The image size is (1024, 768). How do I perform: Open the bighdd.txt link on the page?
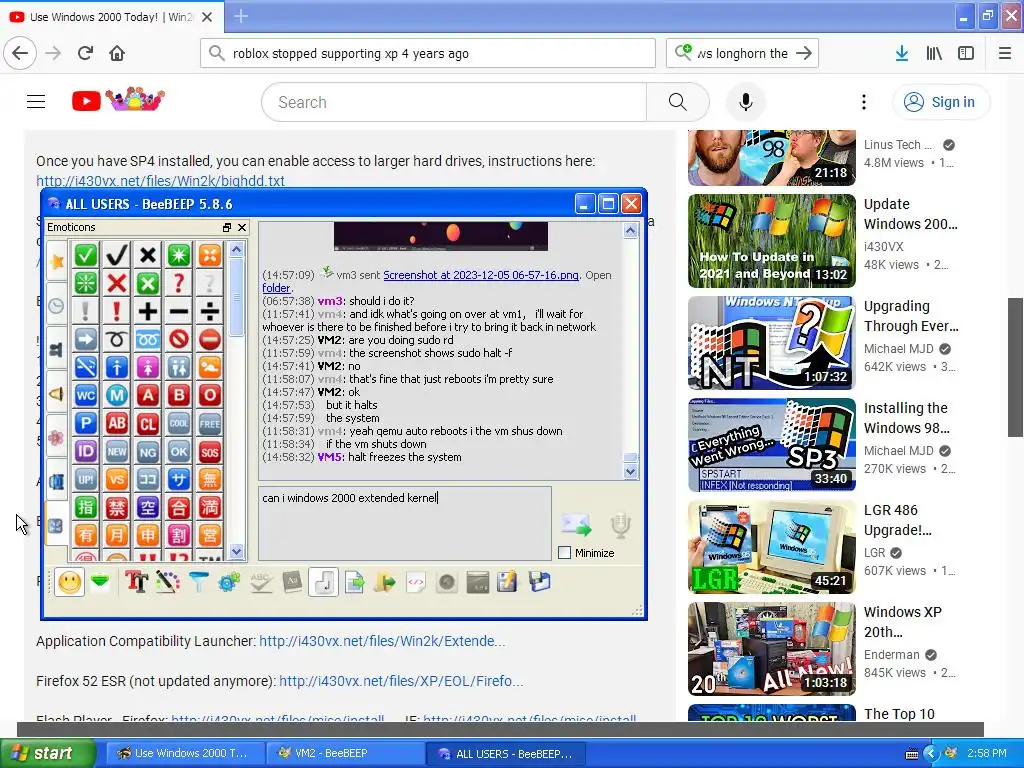coord(160,181)
